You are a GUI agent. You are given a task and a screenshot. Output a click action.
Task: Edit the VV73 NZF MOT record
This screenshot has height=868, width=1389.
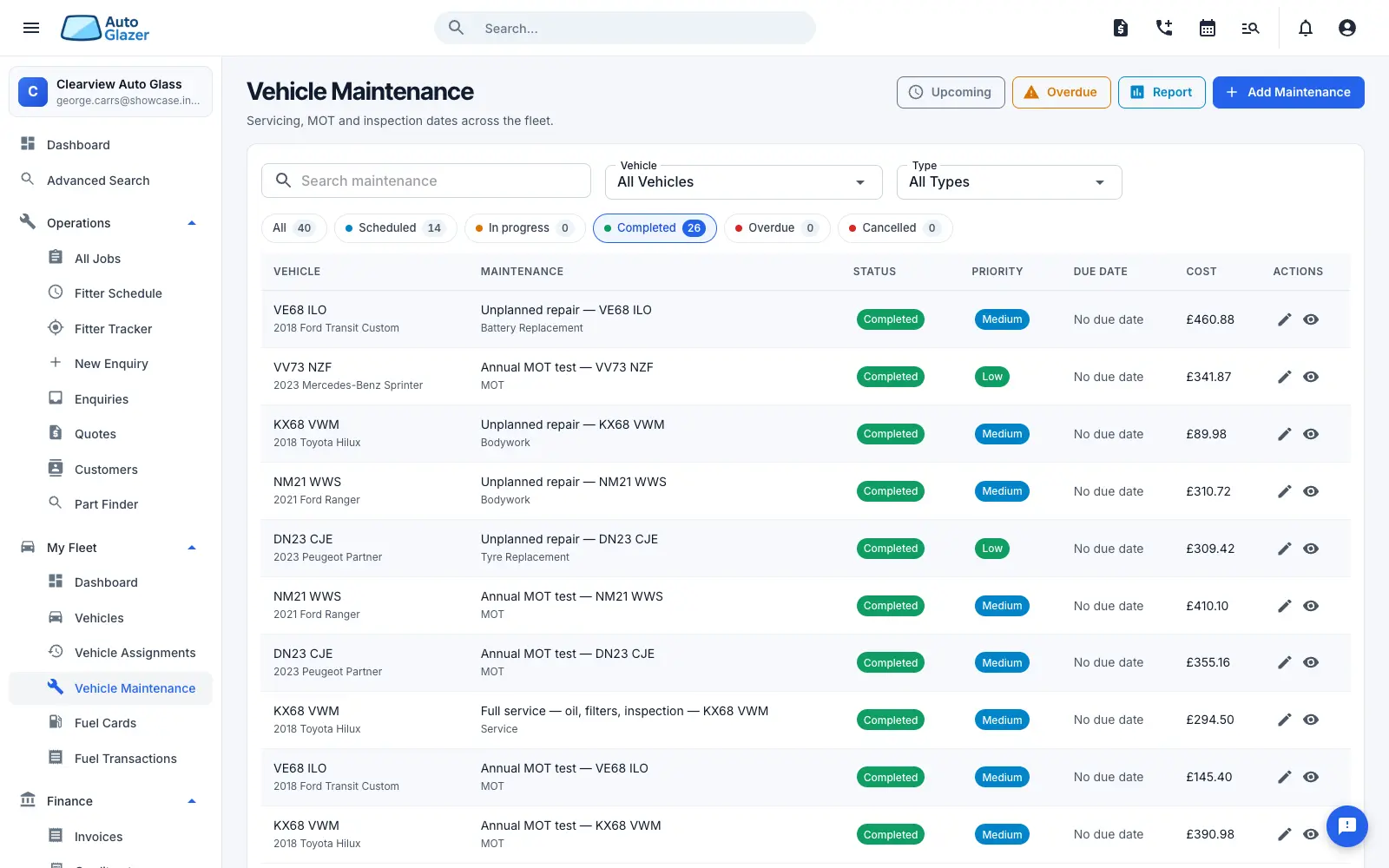click(x=1285, y=377)
